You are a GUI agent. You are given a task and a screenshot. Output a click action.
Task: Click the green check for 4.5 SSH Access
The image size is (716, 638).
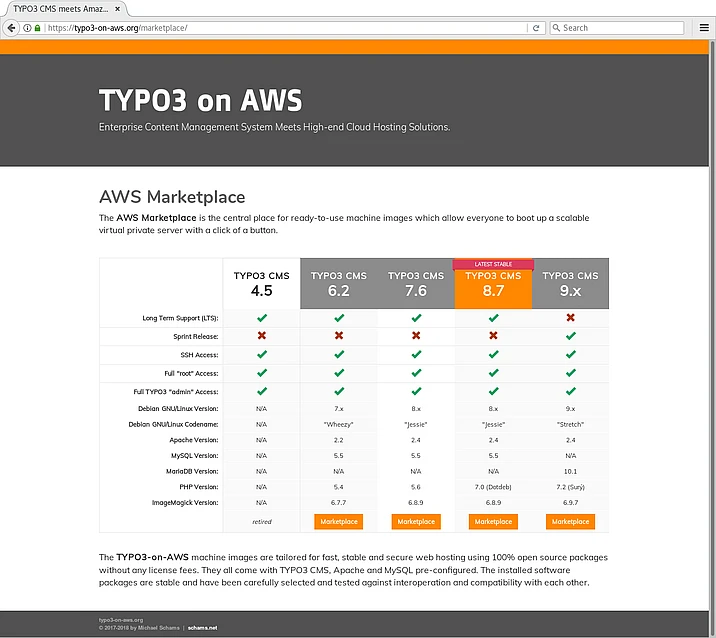pos(261,355)
